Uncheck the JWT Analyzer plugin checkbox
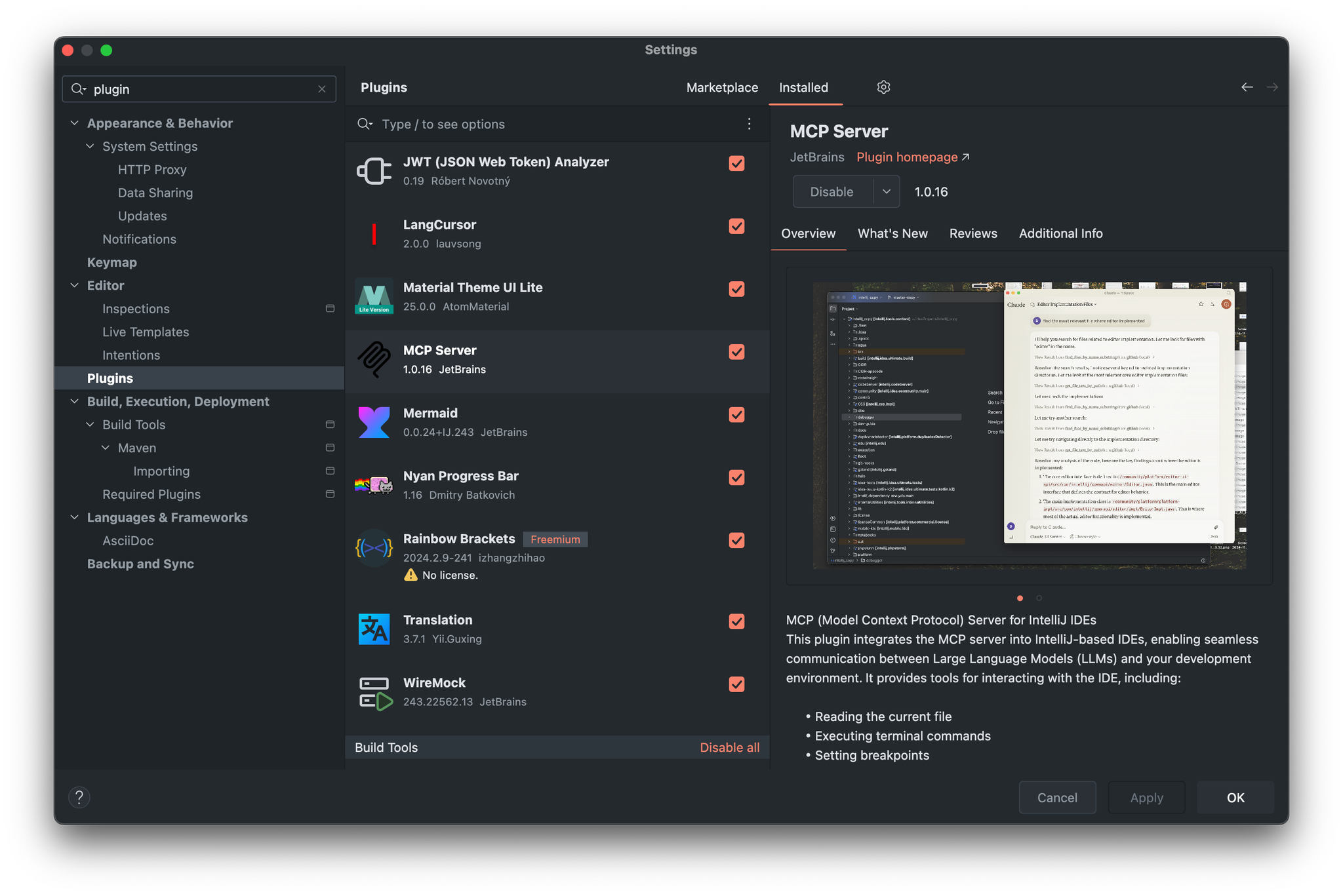 click(736, 163)
